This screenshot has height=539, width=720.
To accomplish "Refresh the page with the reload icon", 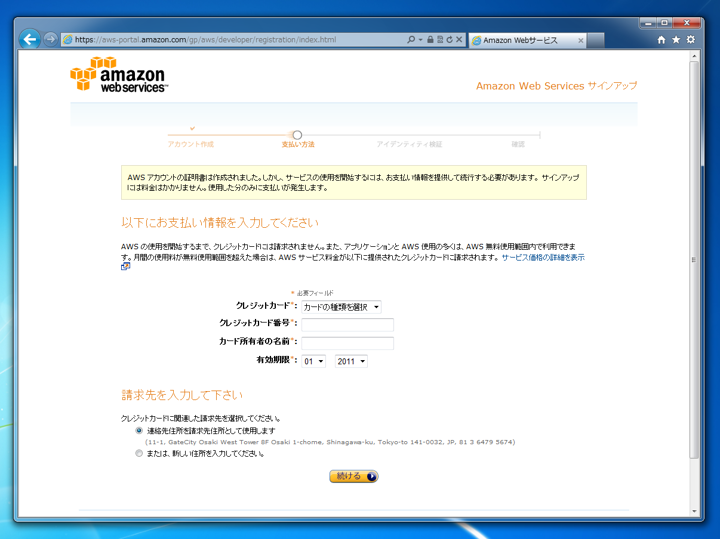I will pyautogui.click(x=449, y=39).
